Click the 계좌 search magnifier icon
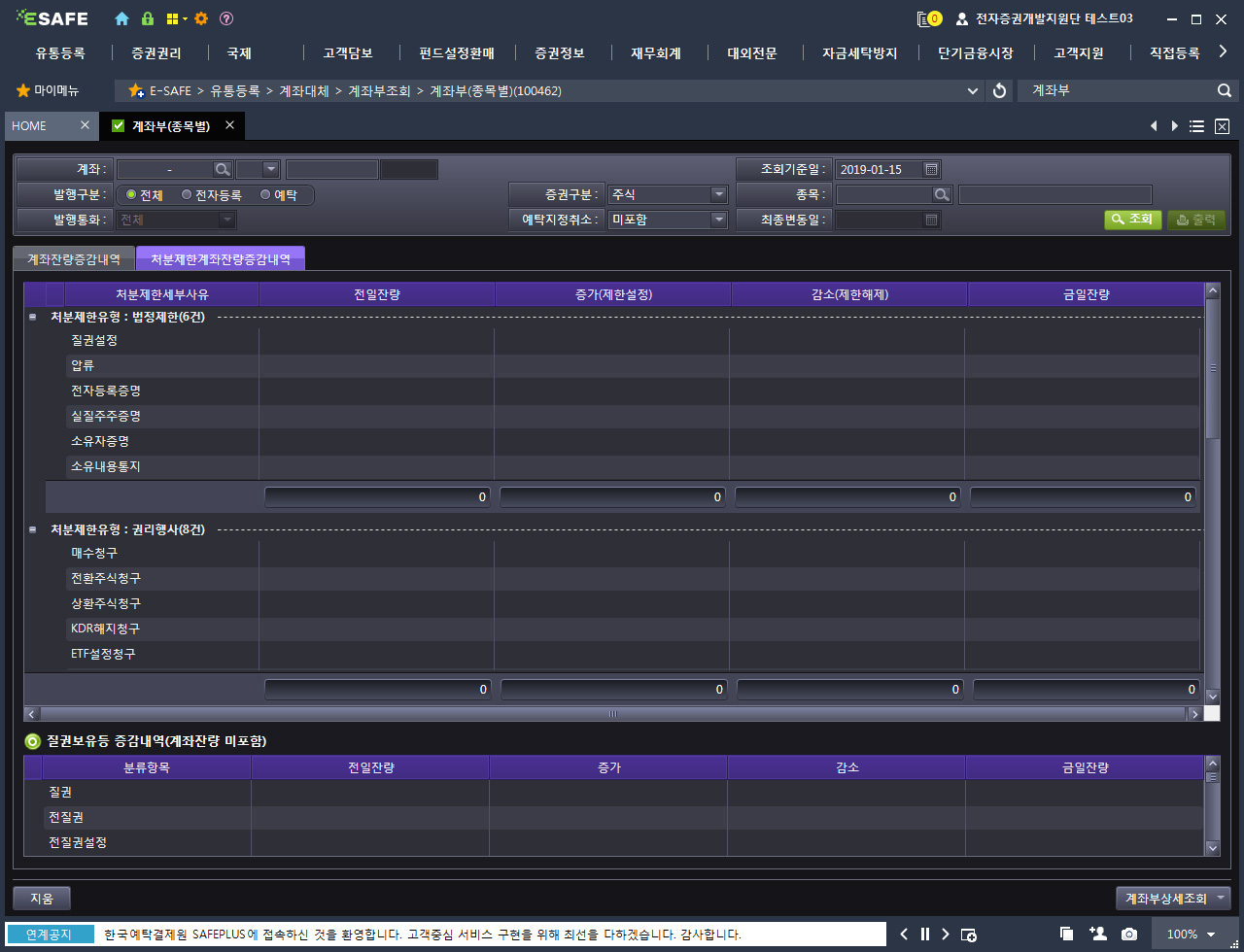 point(223,169)
